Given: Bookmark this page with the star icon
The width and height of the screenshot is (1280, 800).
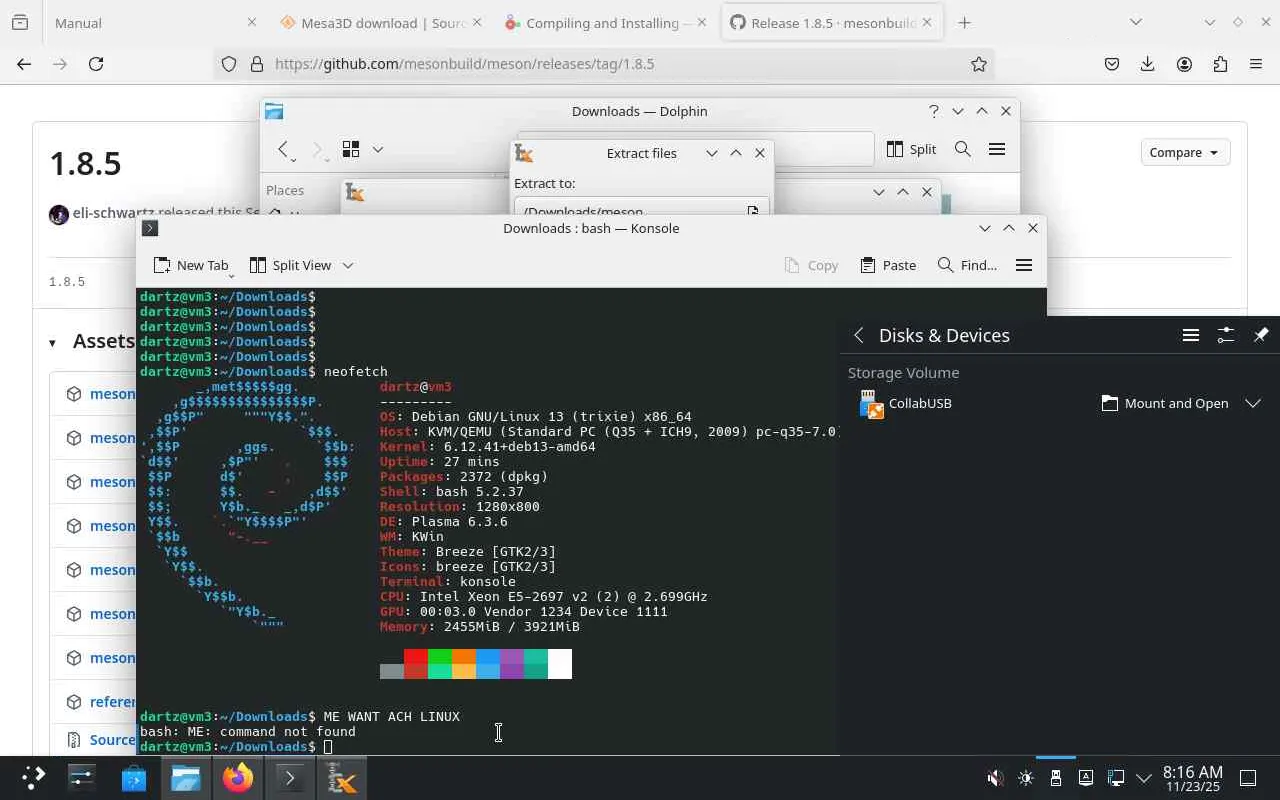Looking at the screenshot, I should [x=979, y=64].
